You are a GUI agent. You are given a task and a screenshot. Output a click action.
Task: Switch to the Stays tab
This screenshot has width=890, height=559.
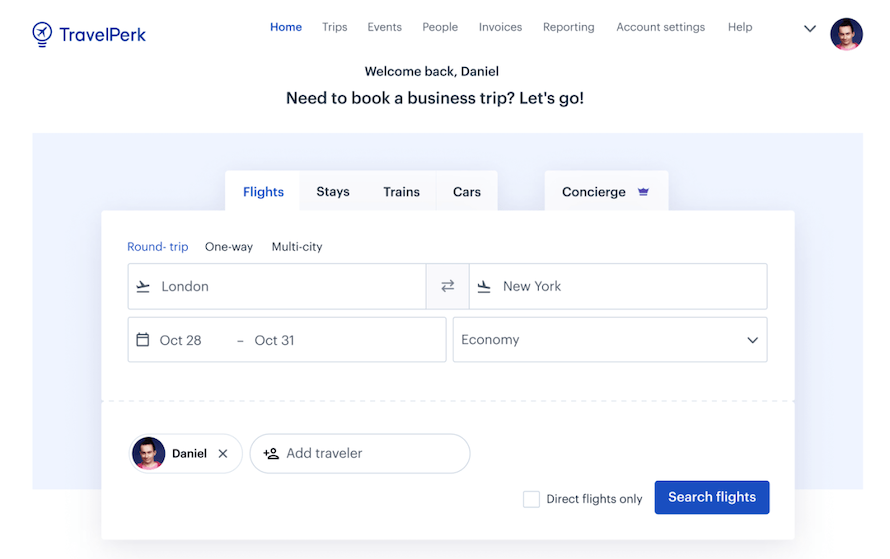pyautogui.click(x=333, y=192)
